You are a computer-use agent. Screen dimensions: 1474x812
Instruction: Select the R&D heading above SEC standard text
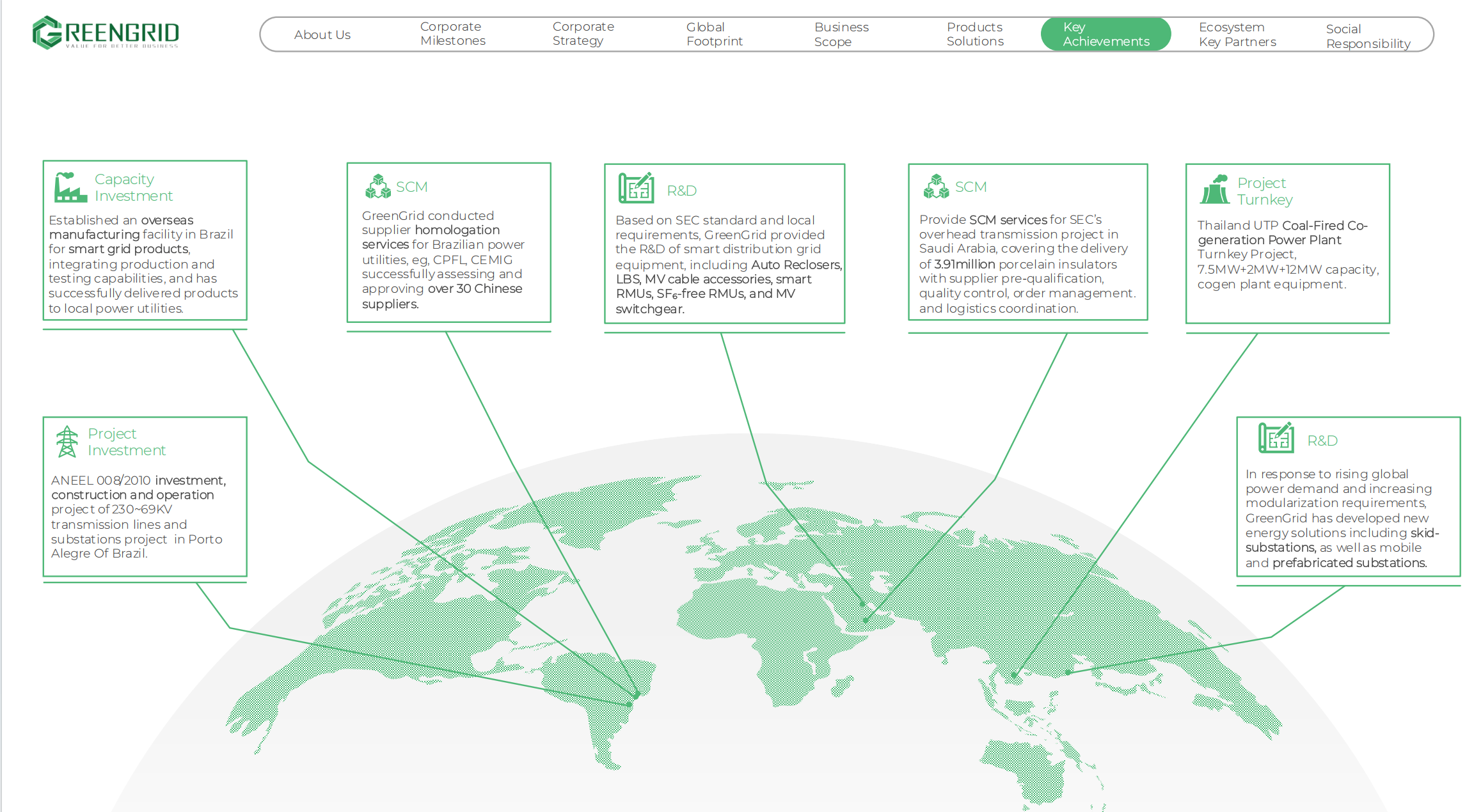click(681, 191)
